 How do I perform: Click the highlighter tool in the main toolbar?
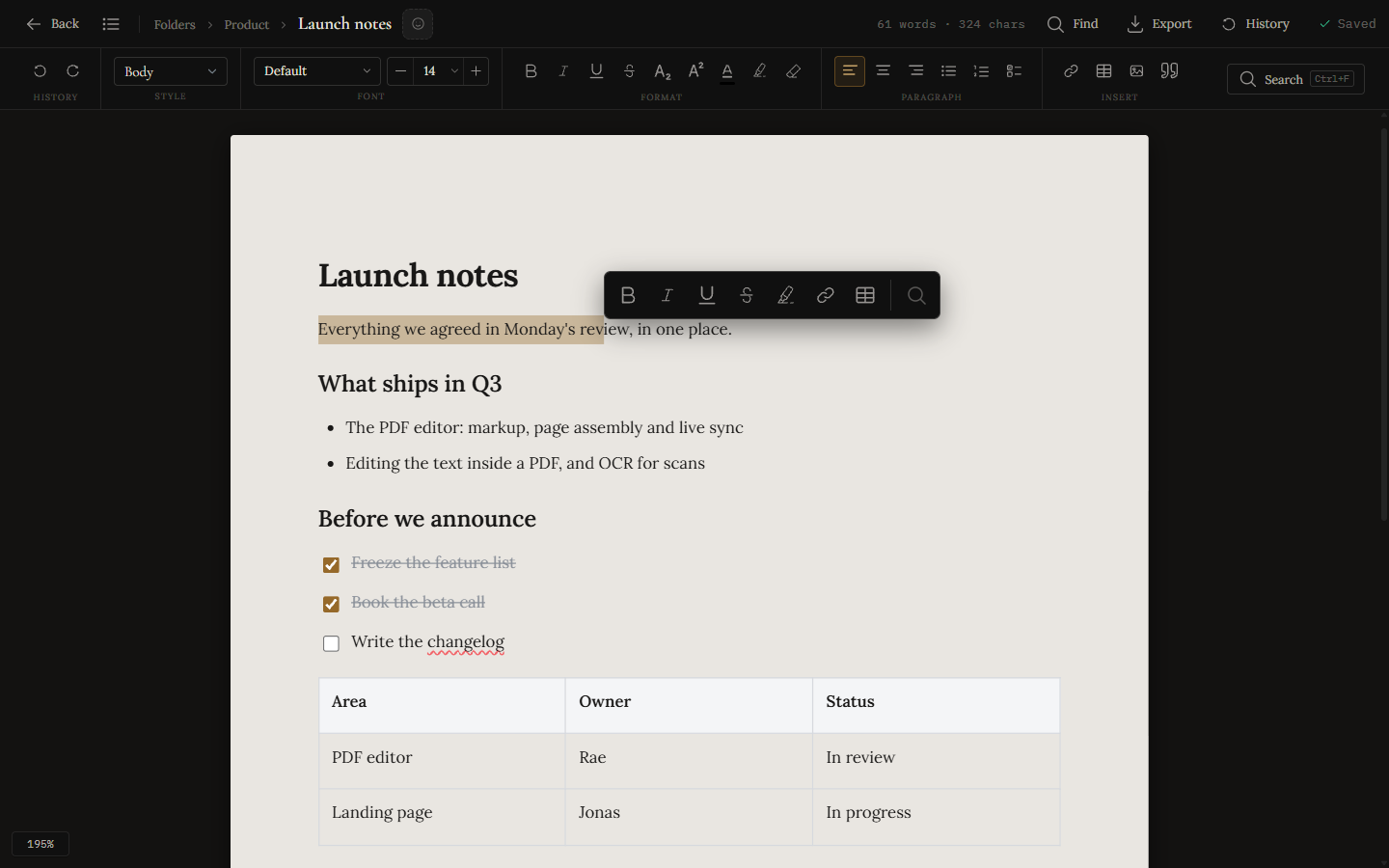[760, 71]
